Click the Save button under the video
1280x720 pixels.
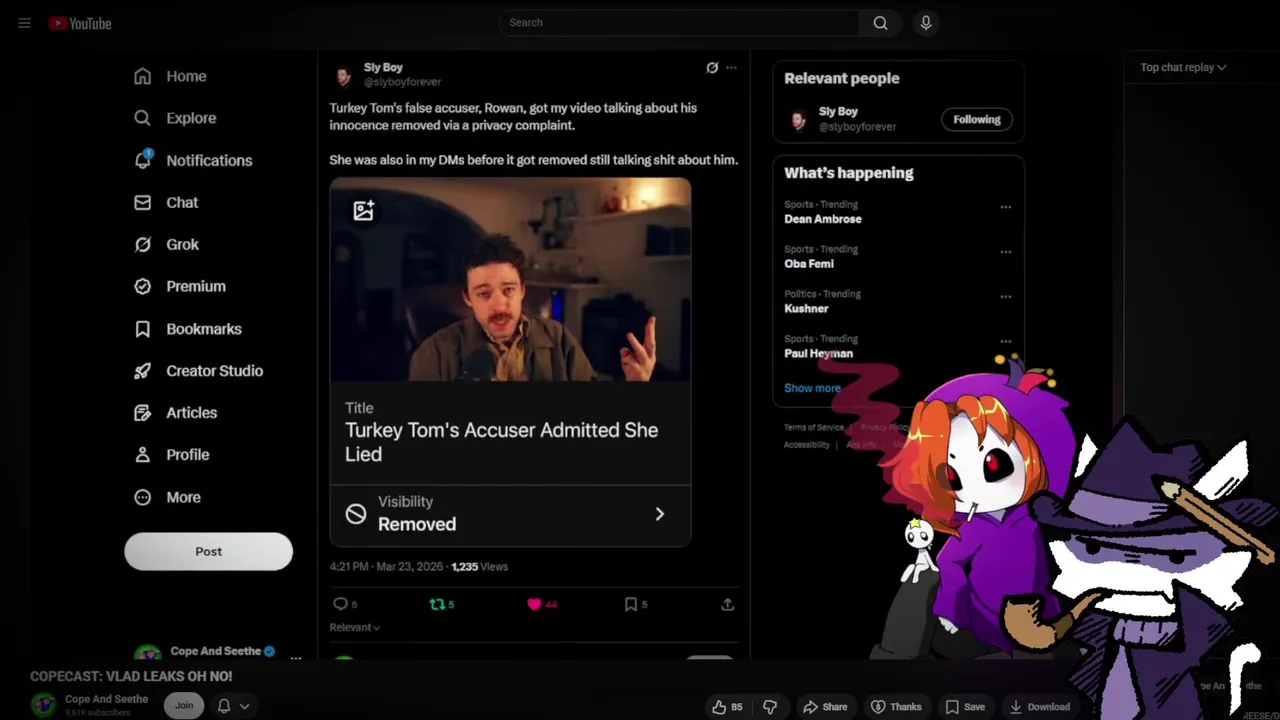965,707
